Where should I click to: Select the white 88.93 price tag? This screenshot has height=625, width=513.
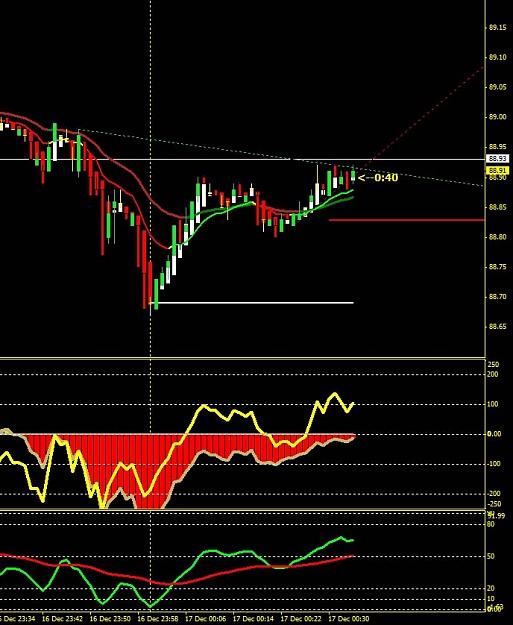(497, 159)
